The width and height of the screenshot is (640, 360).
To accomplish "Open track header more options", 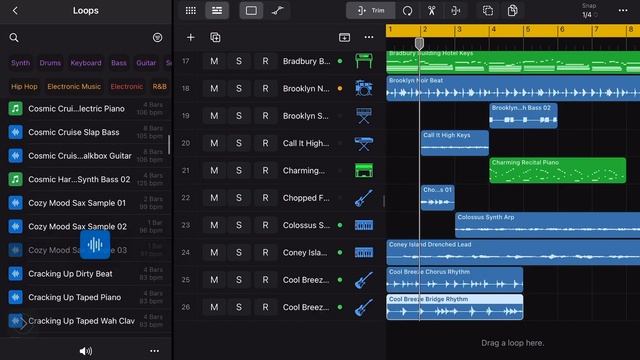I will tap(369, 38).
